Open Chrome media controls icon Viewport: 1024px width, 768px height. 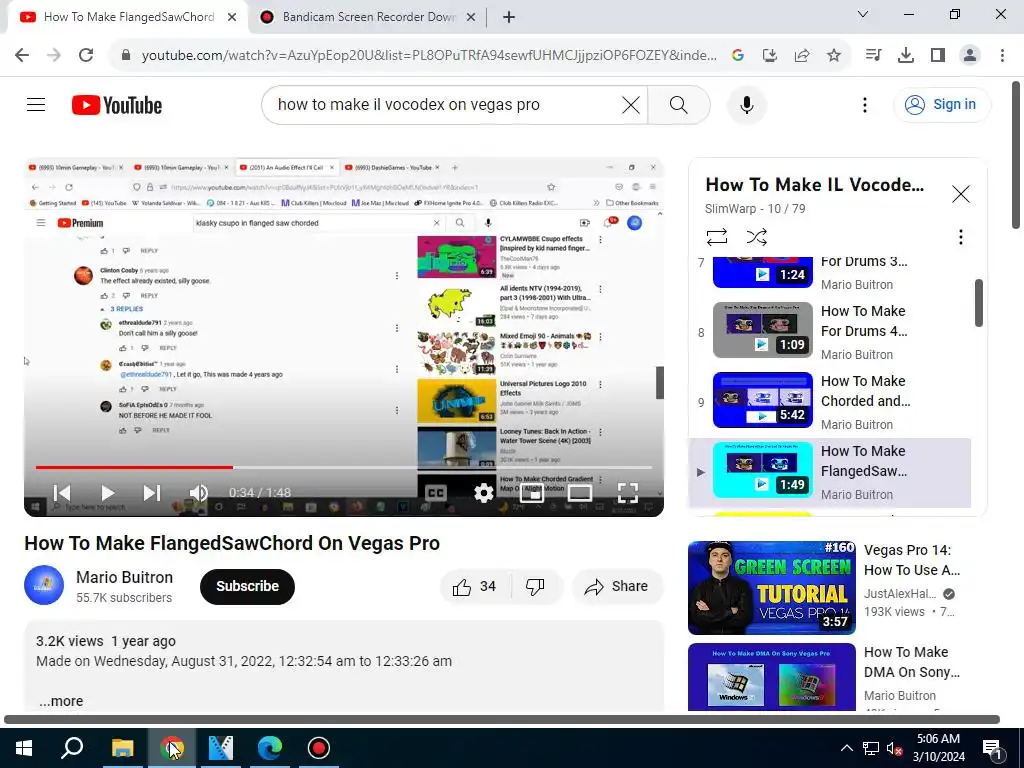click(873, 55)
